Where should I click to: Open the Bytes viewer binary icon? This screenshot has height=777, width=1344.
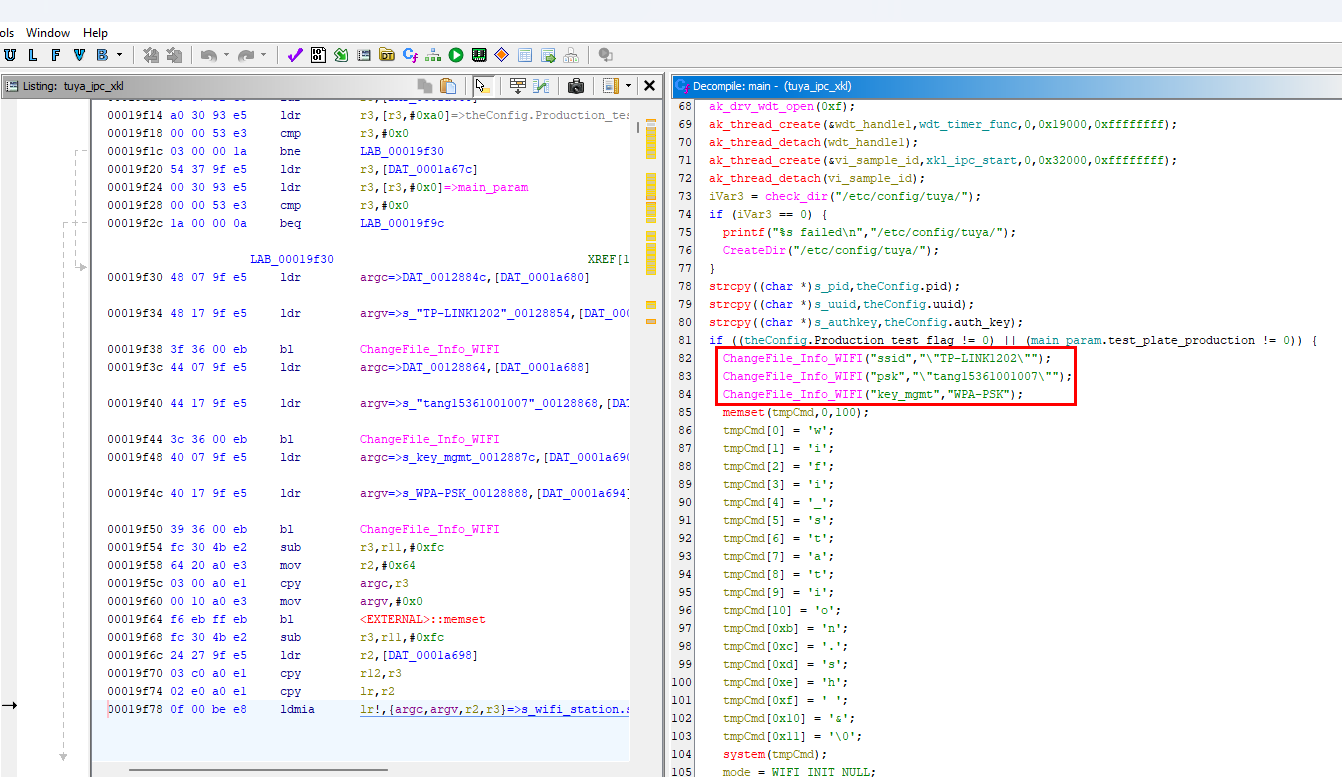[319, 55]
